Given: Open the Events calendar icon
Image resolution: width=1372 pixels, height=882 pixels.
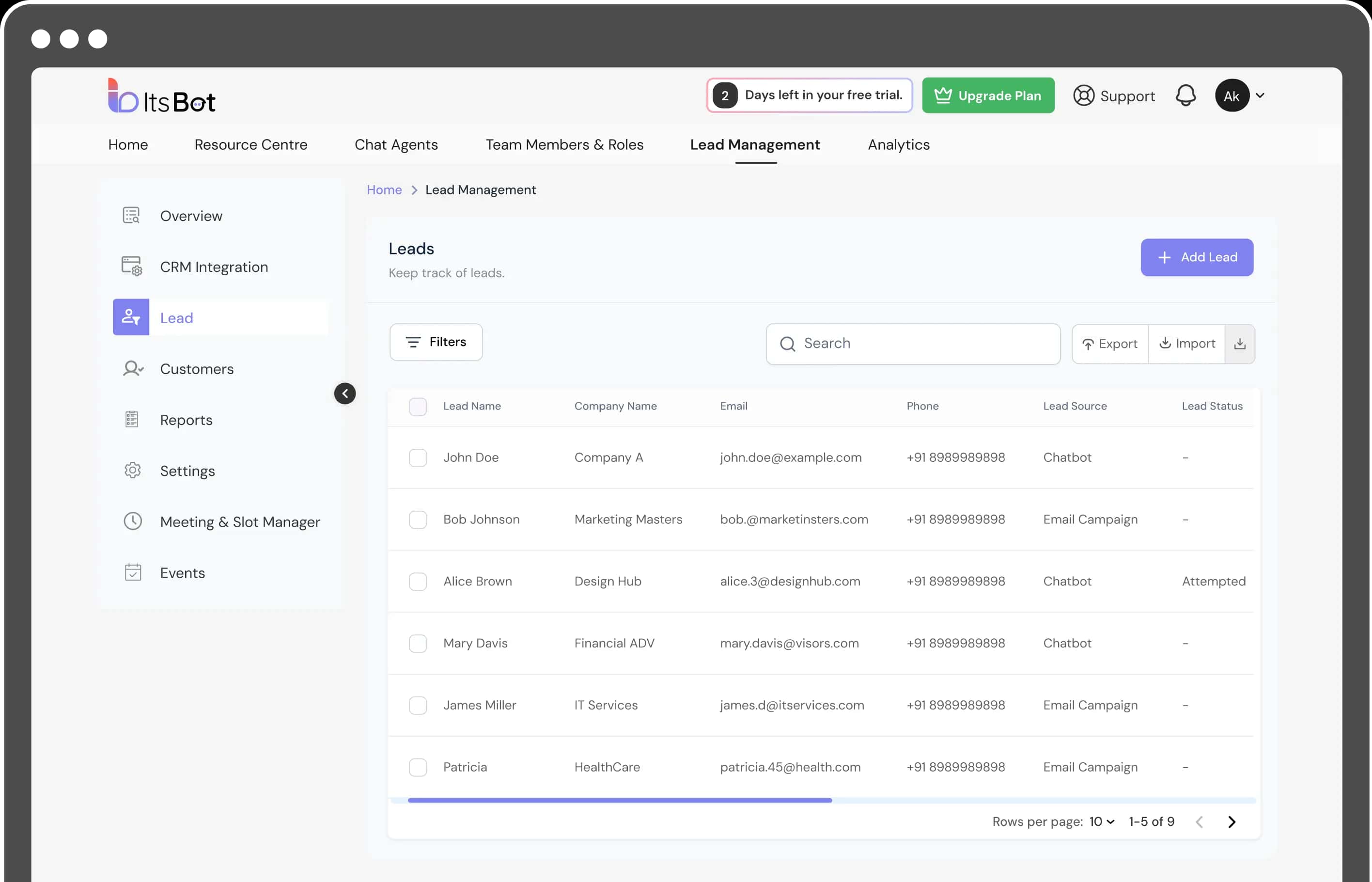Looking at the screenshot, I should tap(133, 572).
